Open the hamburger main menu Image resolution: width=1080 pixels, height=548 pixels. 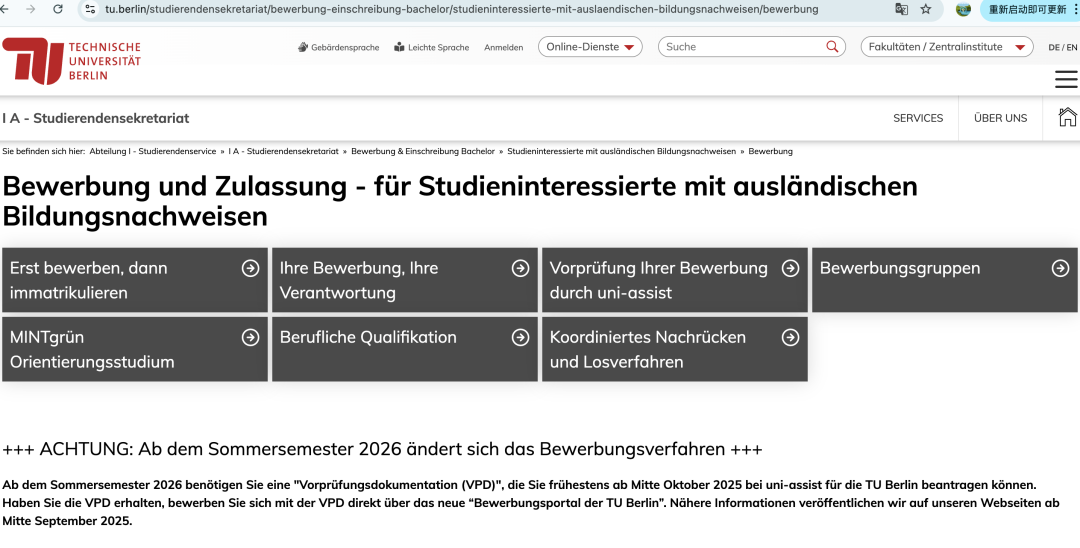[x=1066, y=79]
